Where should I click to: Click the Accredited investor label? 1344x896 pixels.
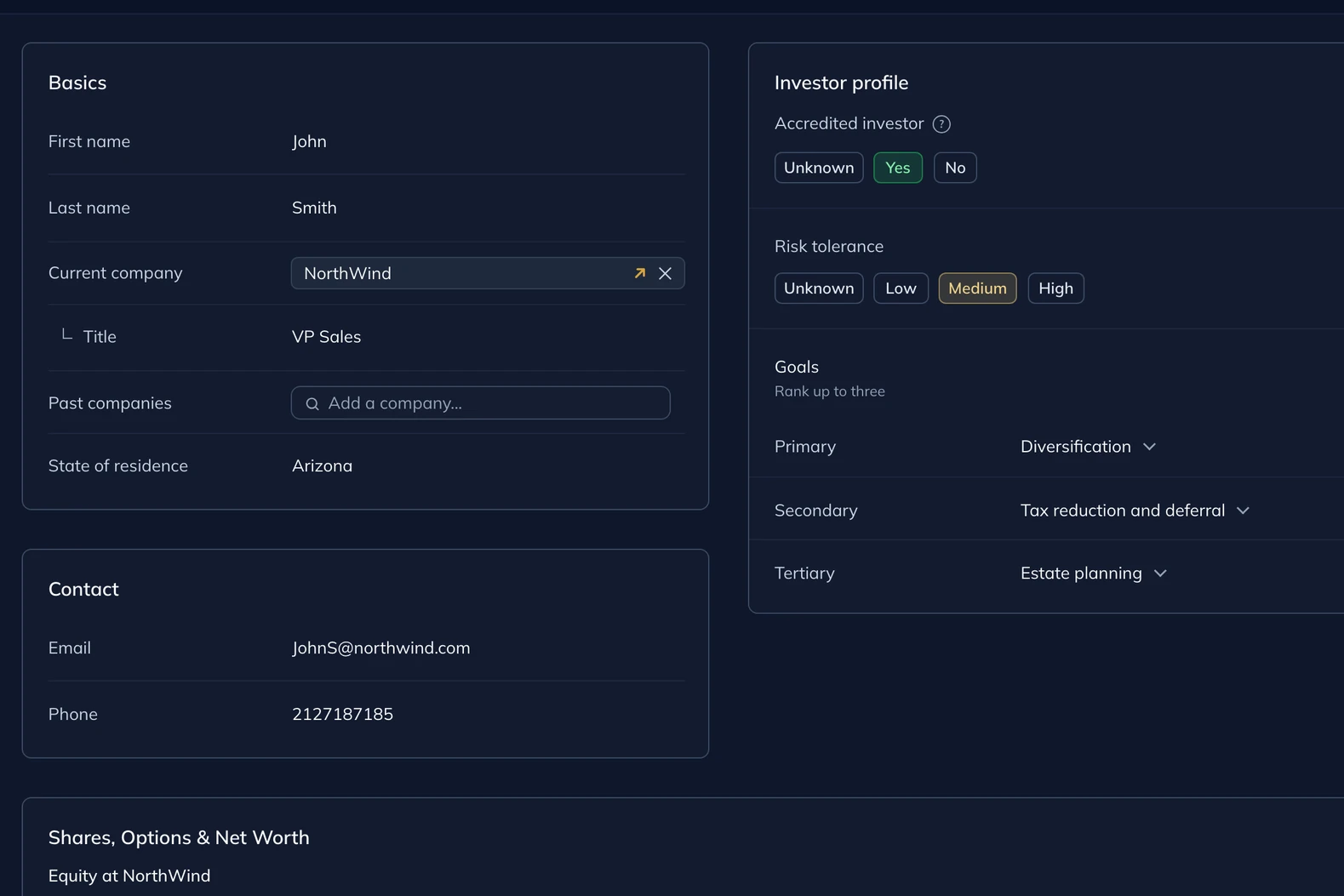click(849, 123)
